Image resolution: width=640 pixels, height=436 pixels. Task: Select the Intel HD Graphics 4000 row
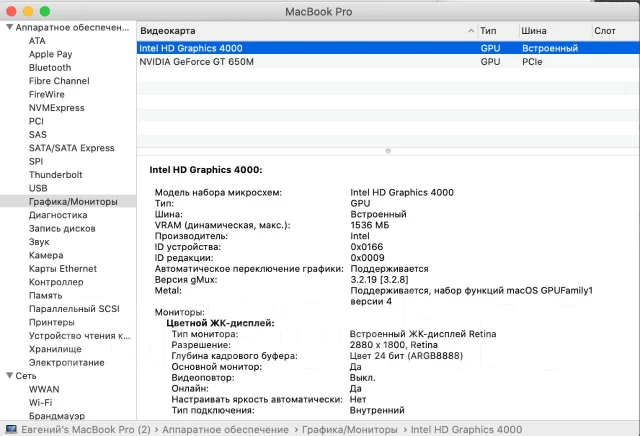pos(388,48)
